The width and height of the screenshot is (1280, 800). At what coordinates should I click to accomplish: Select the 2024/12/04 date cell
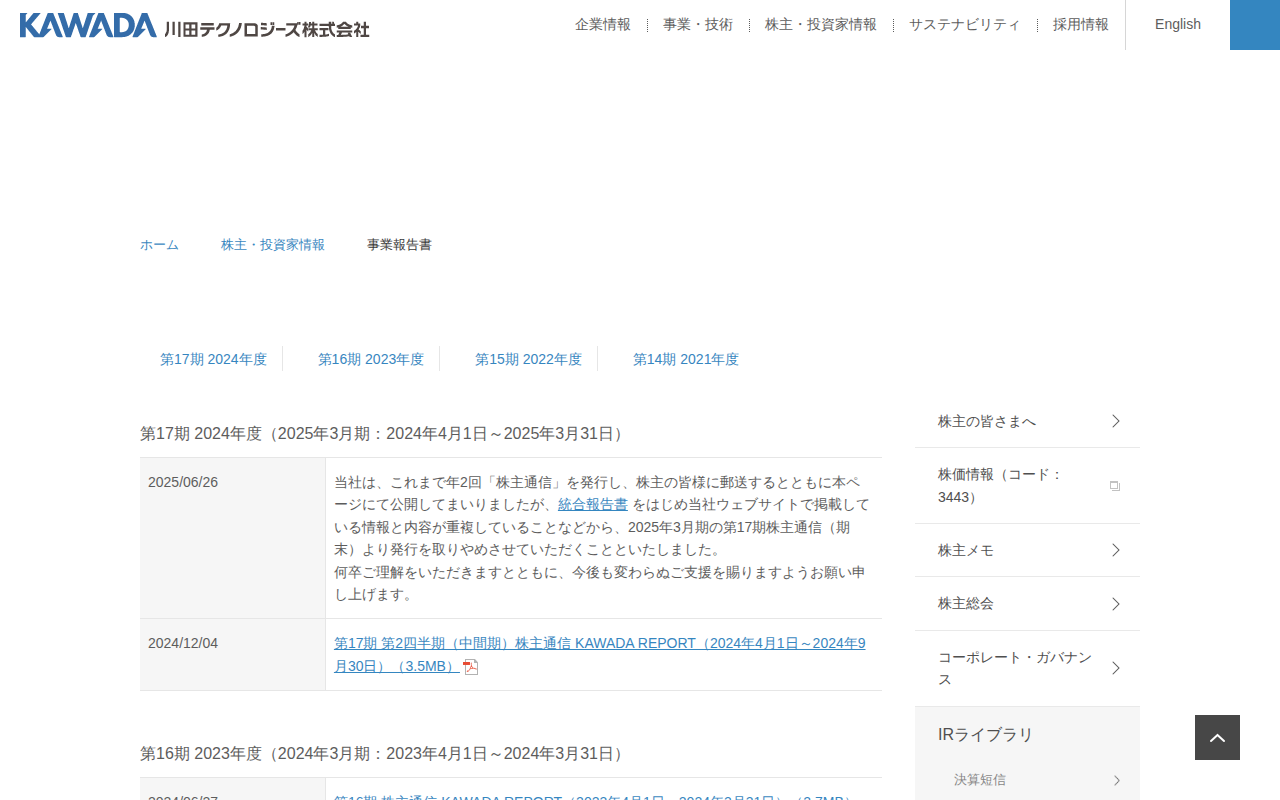(x=232, y=655)
